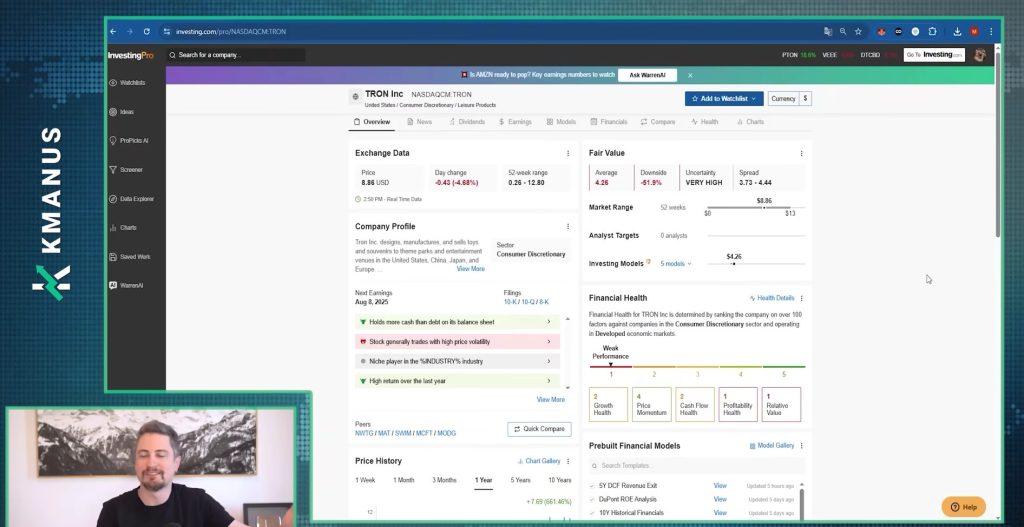This screenshot has height=527, width=1024.
Task: Open Watchlists in the left sidebar
Action: tap(113, 83)
